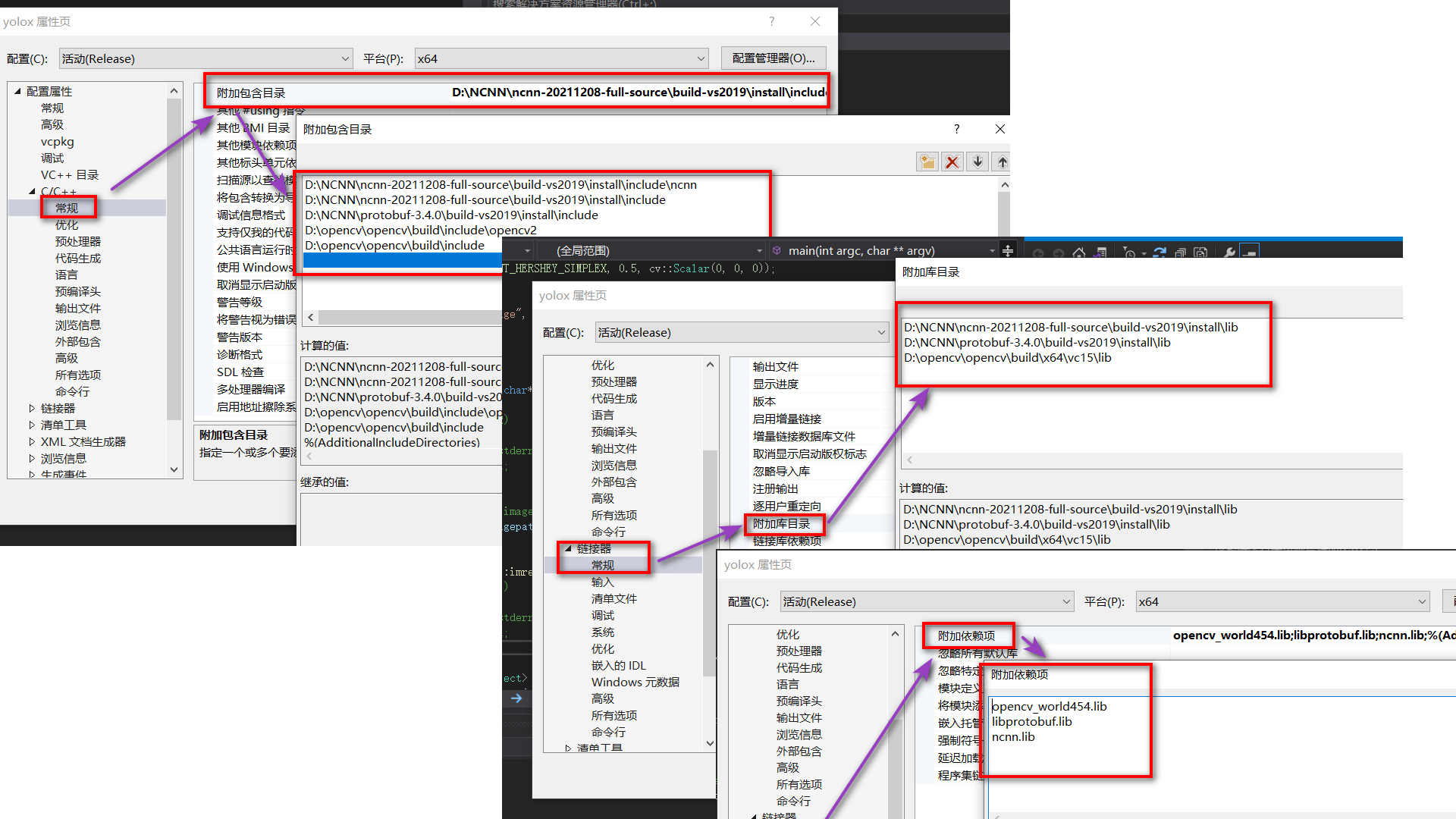Viewport: 1456px width, 819px height.
Task: Click the blue sync with active document icon
Action: [x=1159, y=253]
